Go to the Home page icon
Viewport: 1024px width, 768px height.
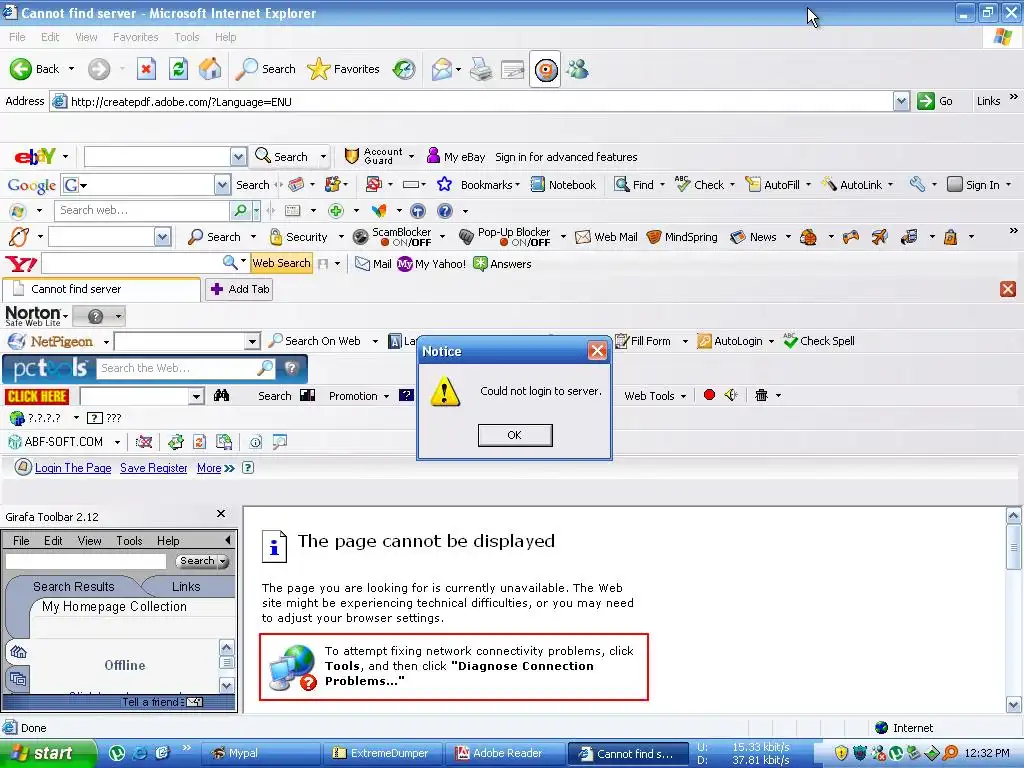[x=210, y=69]
